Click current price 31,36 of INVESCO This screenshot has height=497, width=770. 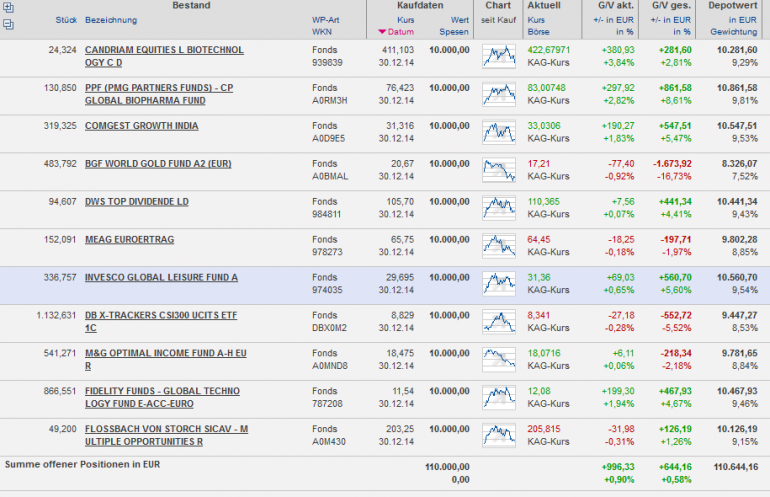tap(539, 277)
